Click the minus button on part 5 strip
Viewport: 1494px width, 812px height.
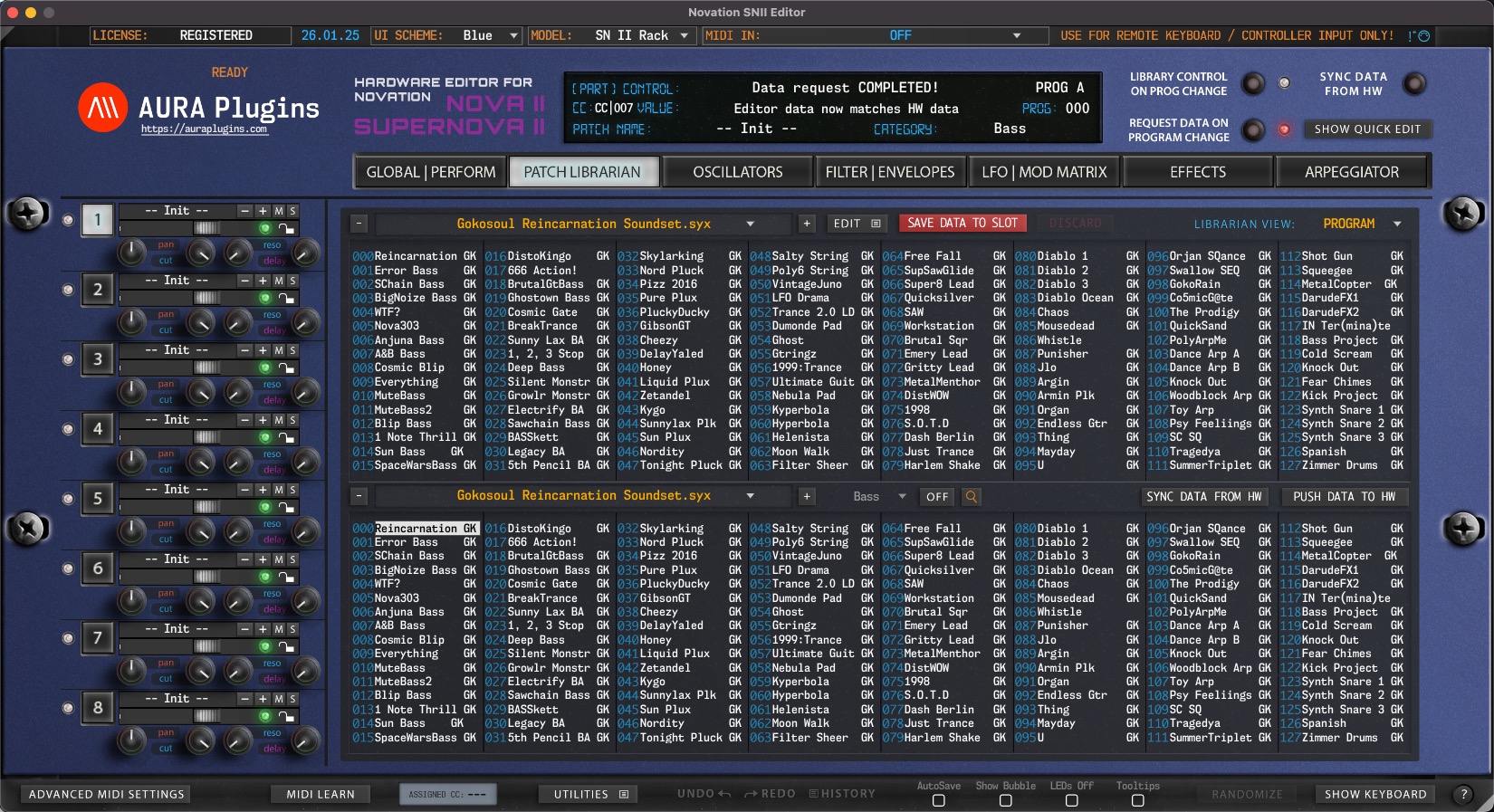coord(244,490)
